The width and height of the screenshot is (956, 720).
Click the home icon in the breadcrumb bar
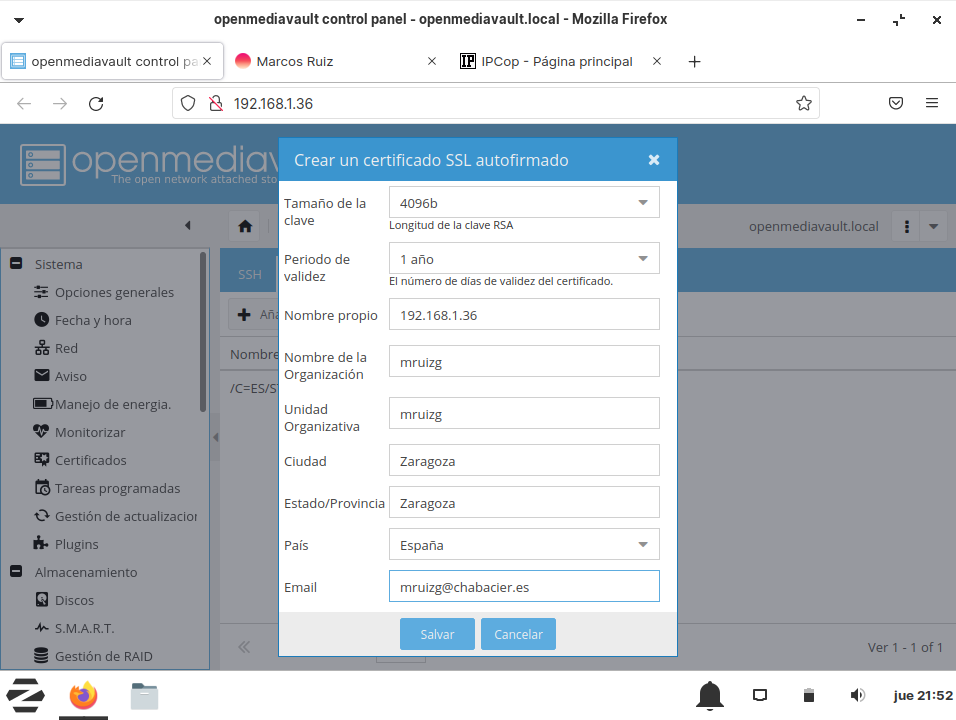pos(245,226)
